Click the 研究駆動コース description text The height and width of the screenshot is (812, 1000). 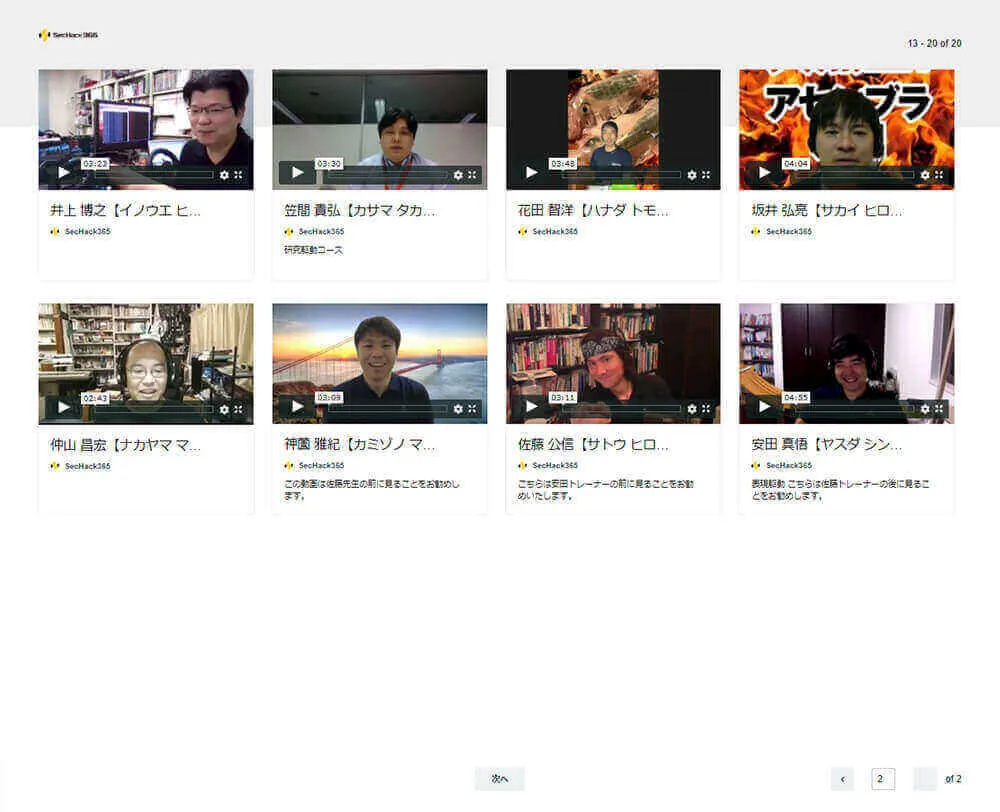[x=313, y=250]
